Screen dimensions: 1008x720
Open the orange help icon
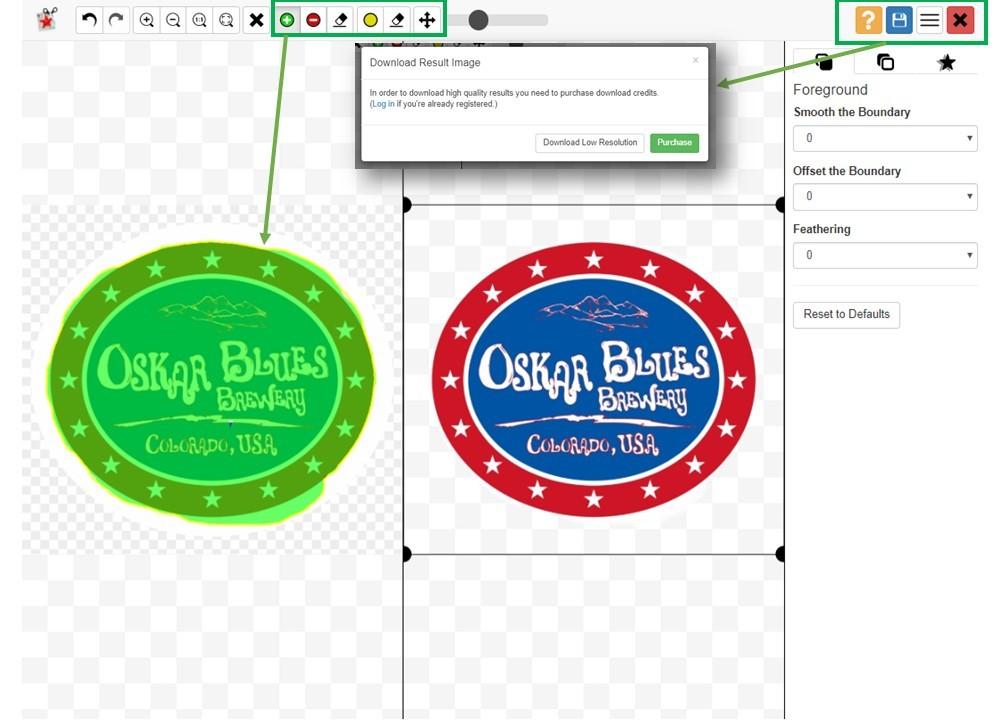869,19
